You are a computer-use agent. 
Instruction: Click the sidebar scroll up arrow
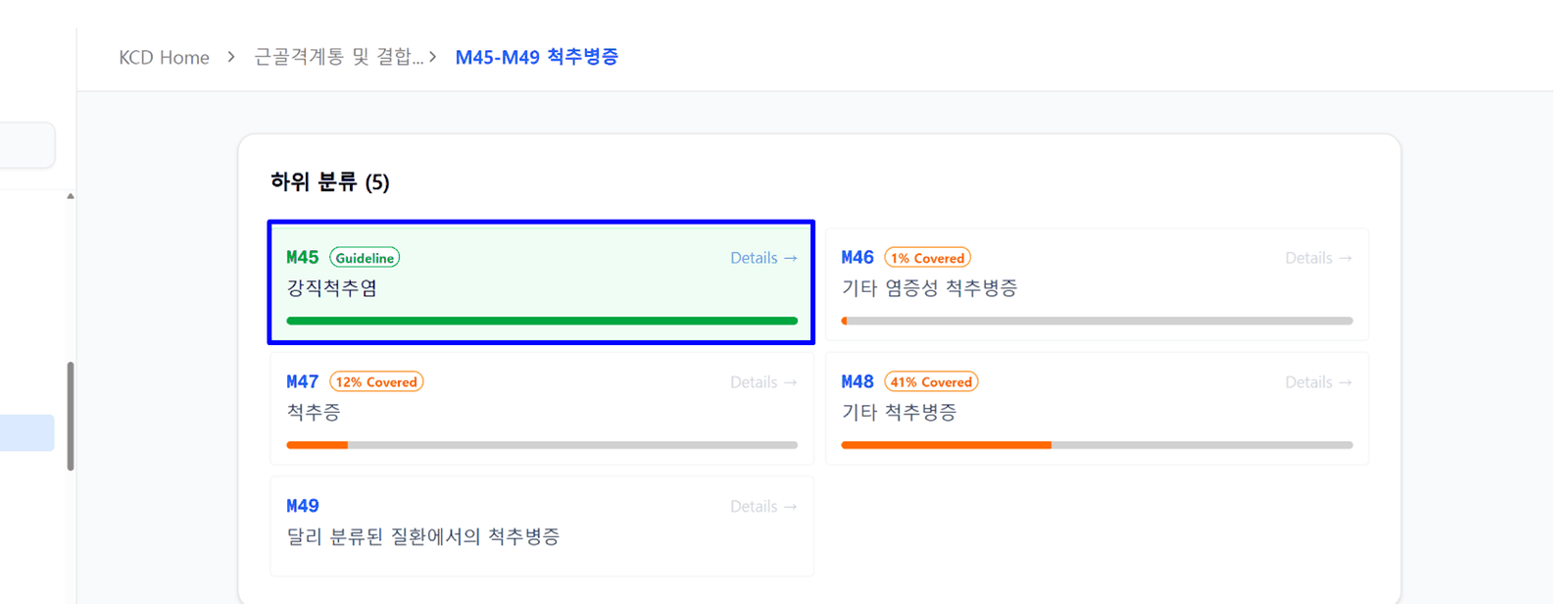[x=71, y=196]
